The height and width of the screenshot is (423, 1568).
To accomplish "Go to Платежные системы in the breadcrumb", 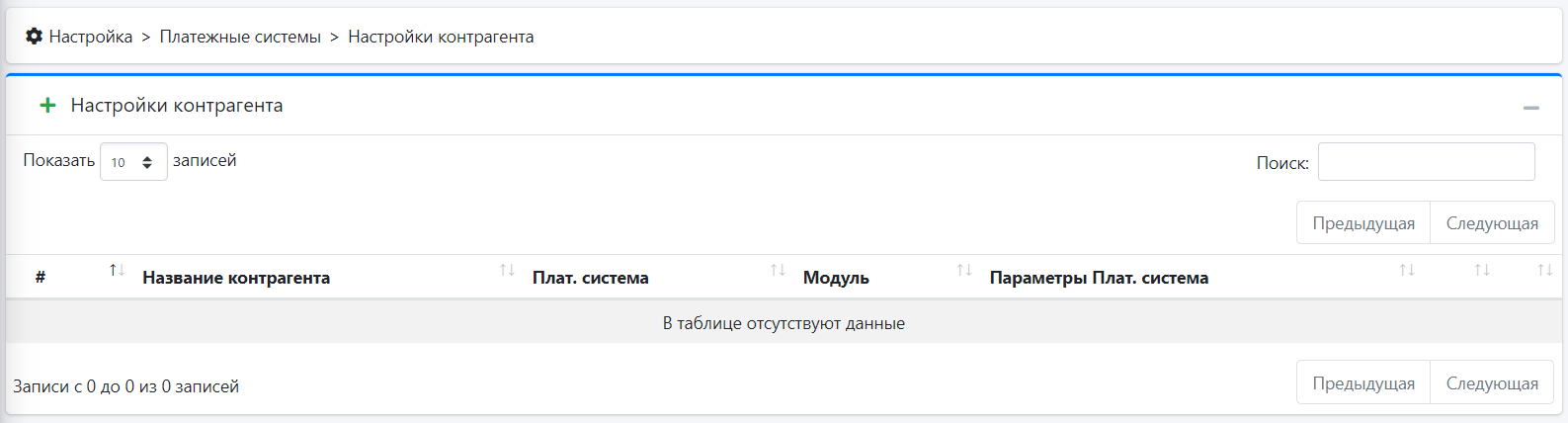I will pyautogui.click(x=240, y=37).
